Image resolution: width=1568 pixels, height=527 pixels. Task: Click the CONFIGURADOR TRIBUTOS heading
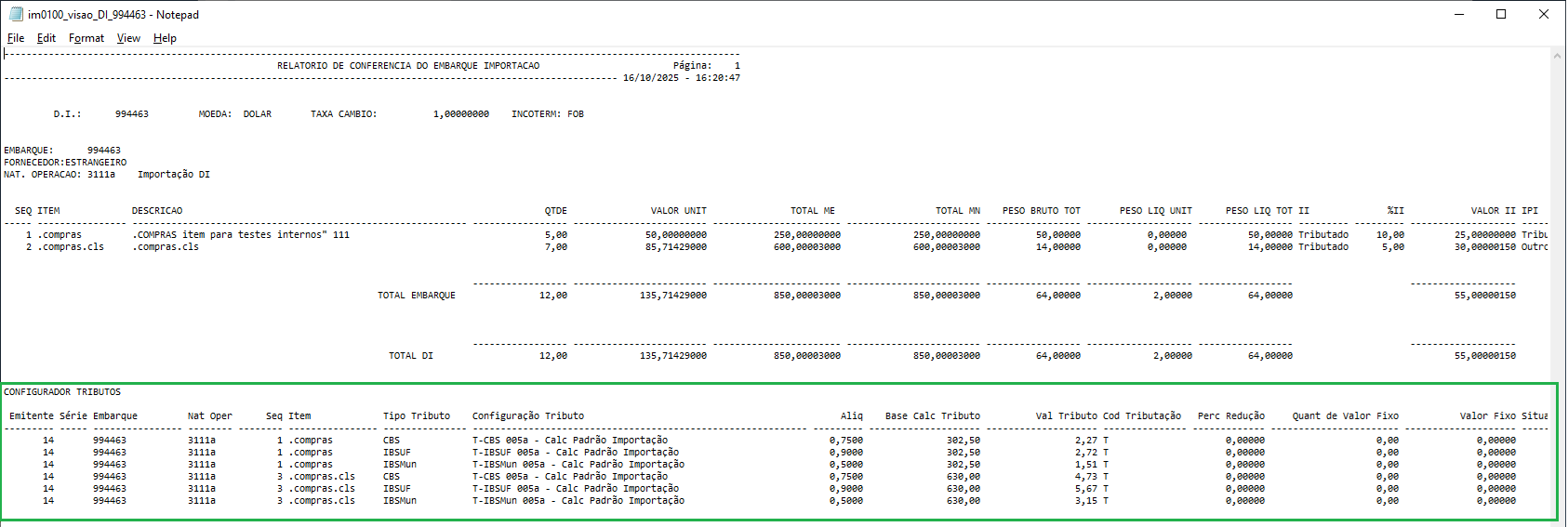(x=62, y=392)
